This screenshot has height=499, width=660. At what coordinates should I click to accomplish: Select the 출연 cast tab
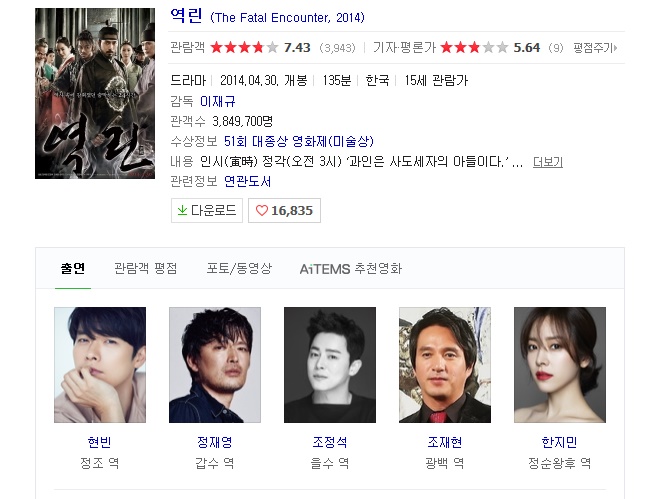pyautogui.click(x=73, y=268)
